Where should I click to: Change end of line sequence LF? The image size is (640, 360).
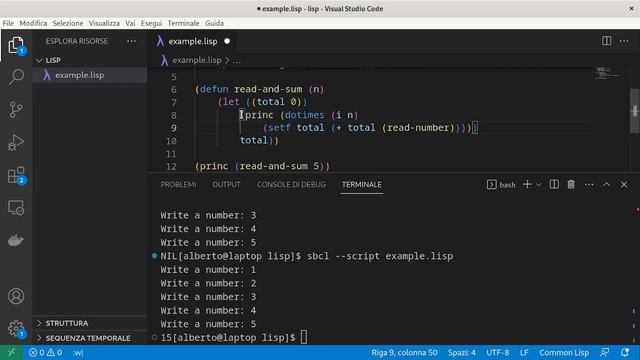pyautogui.click(x=524, y=353)
